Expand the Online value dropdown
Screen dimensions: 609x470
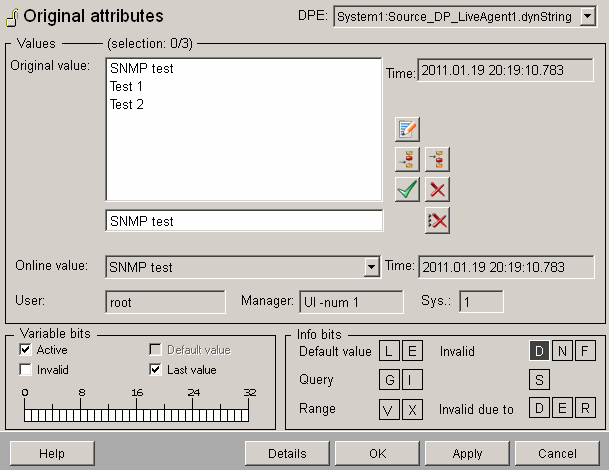click(371, 267)
